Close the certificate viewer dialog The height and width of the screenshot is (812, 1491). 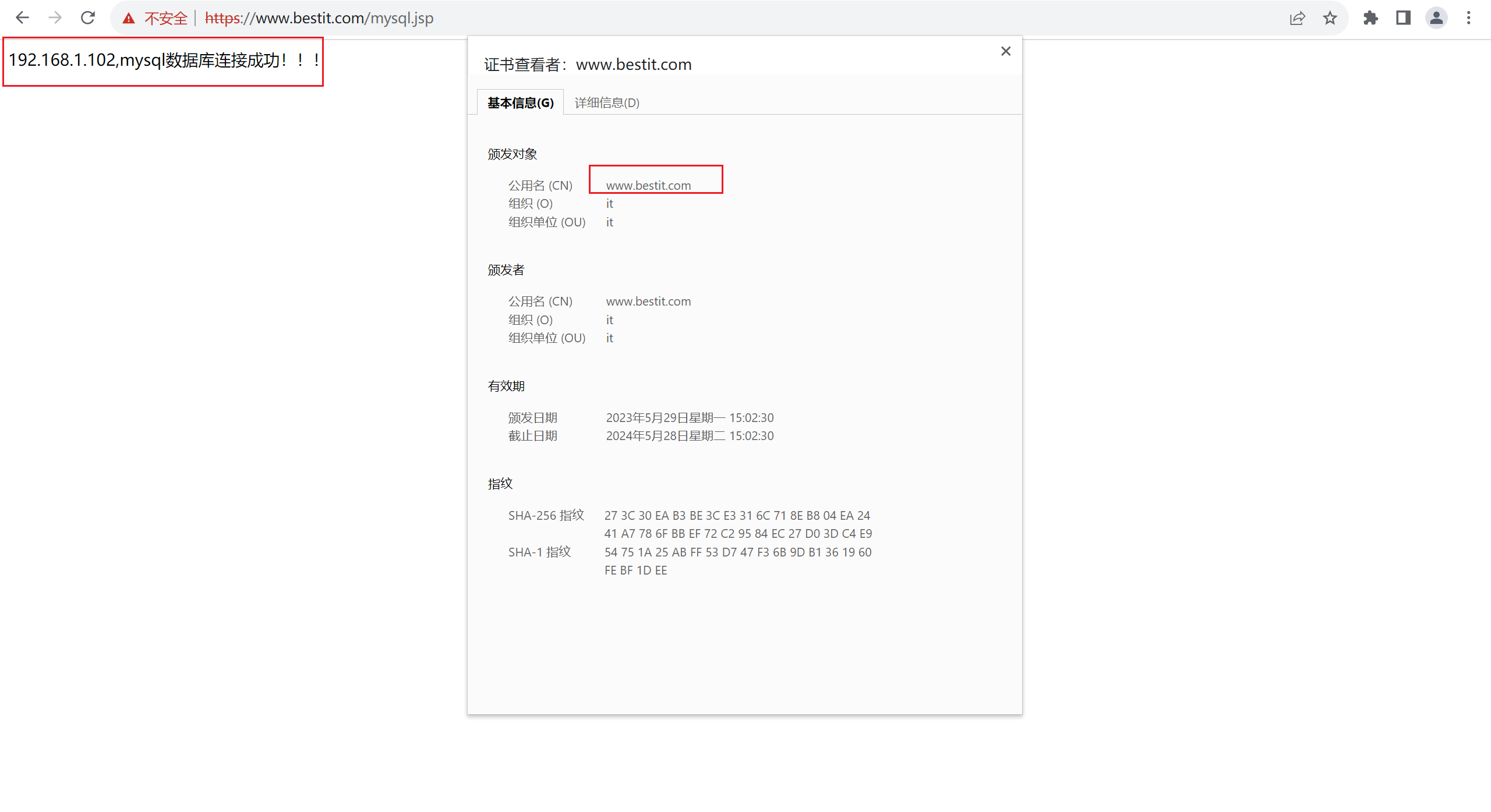pos(1005,51)
